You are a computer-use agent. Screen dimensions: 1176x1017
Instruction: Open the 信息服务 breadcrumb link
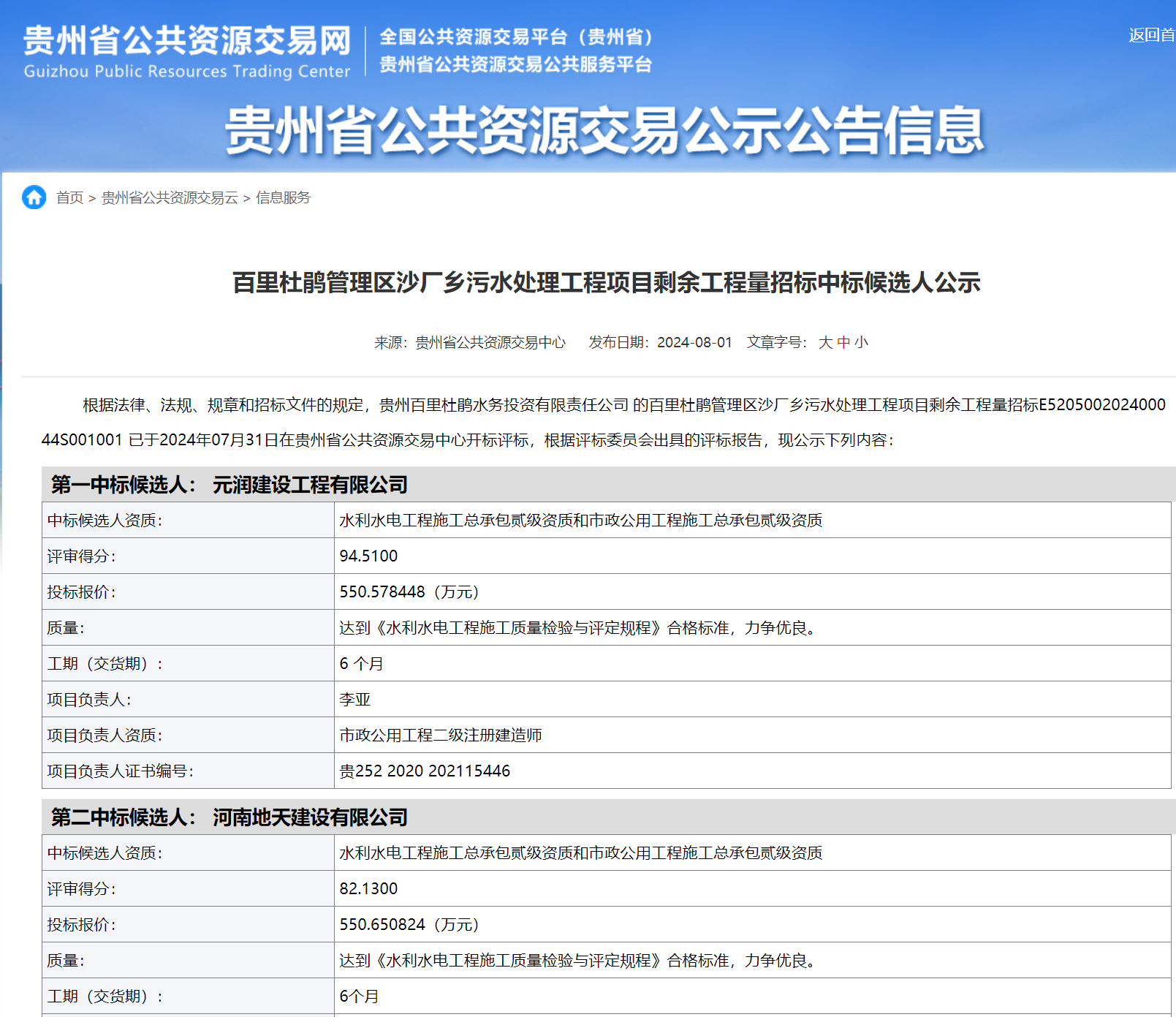coord(283,198)
